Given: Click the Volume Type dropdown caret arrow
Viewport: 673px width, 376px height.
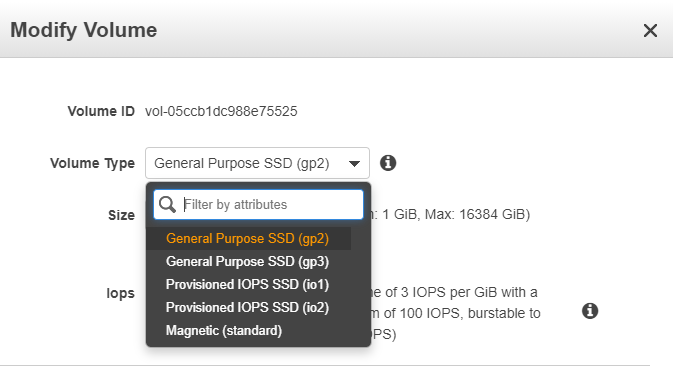Looking at the screenshot, I should [354, 164].
